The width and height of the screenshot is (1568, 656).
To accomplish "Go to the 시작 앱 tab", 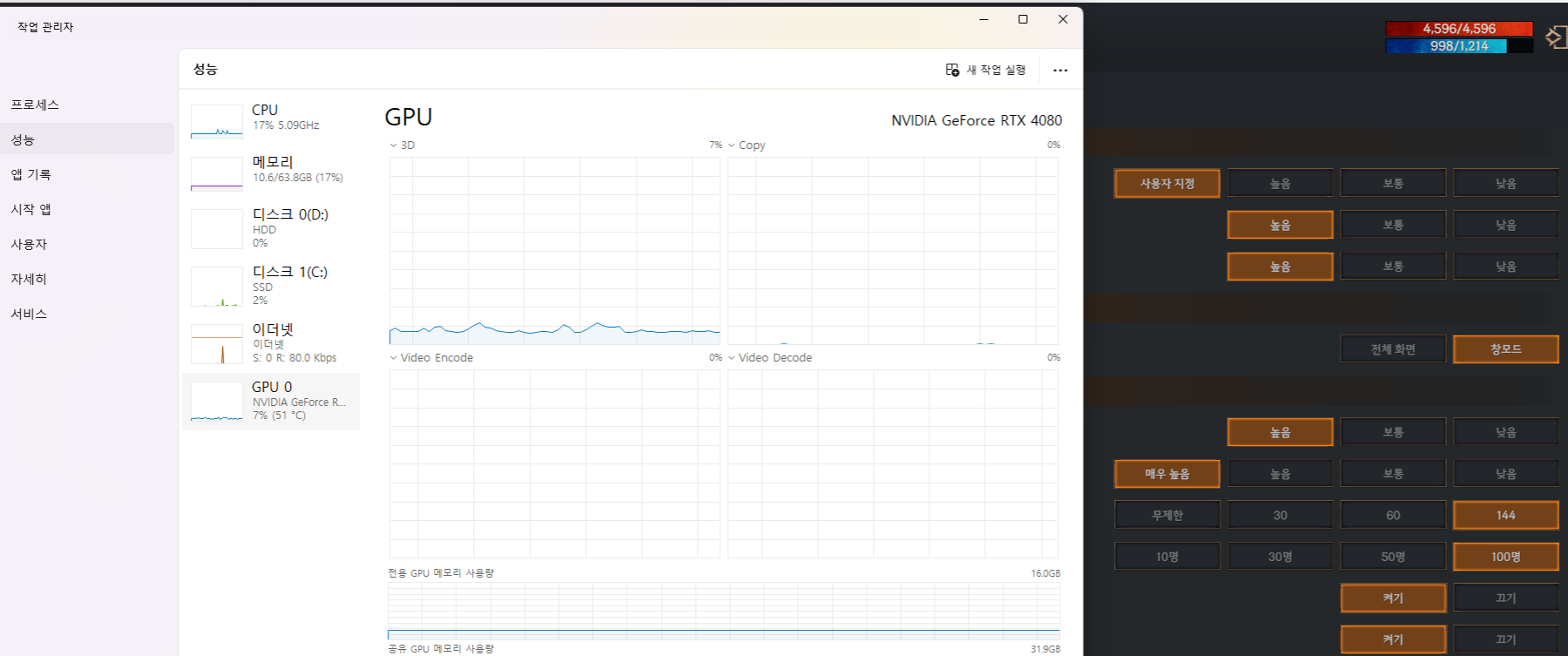I will (30, 209).
